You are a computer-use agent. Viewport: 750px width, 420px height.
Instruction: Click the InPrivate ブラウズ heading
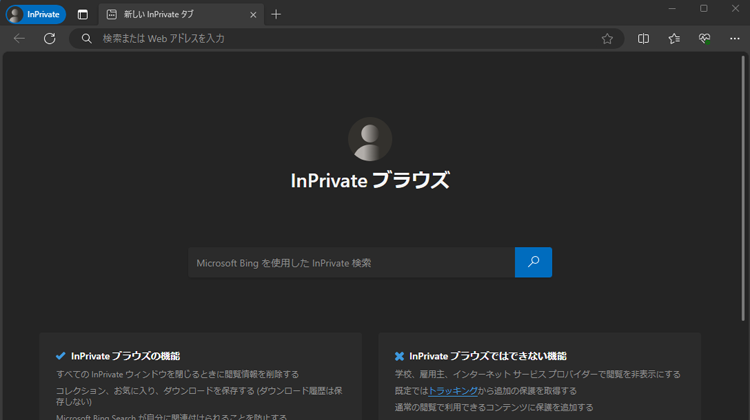tap(370, 180)
